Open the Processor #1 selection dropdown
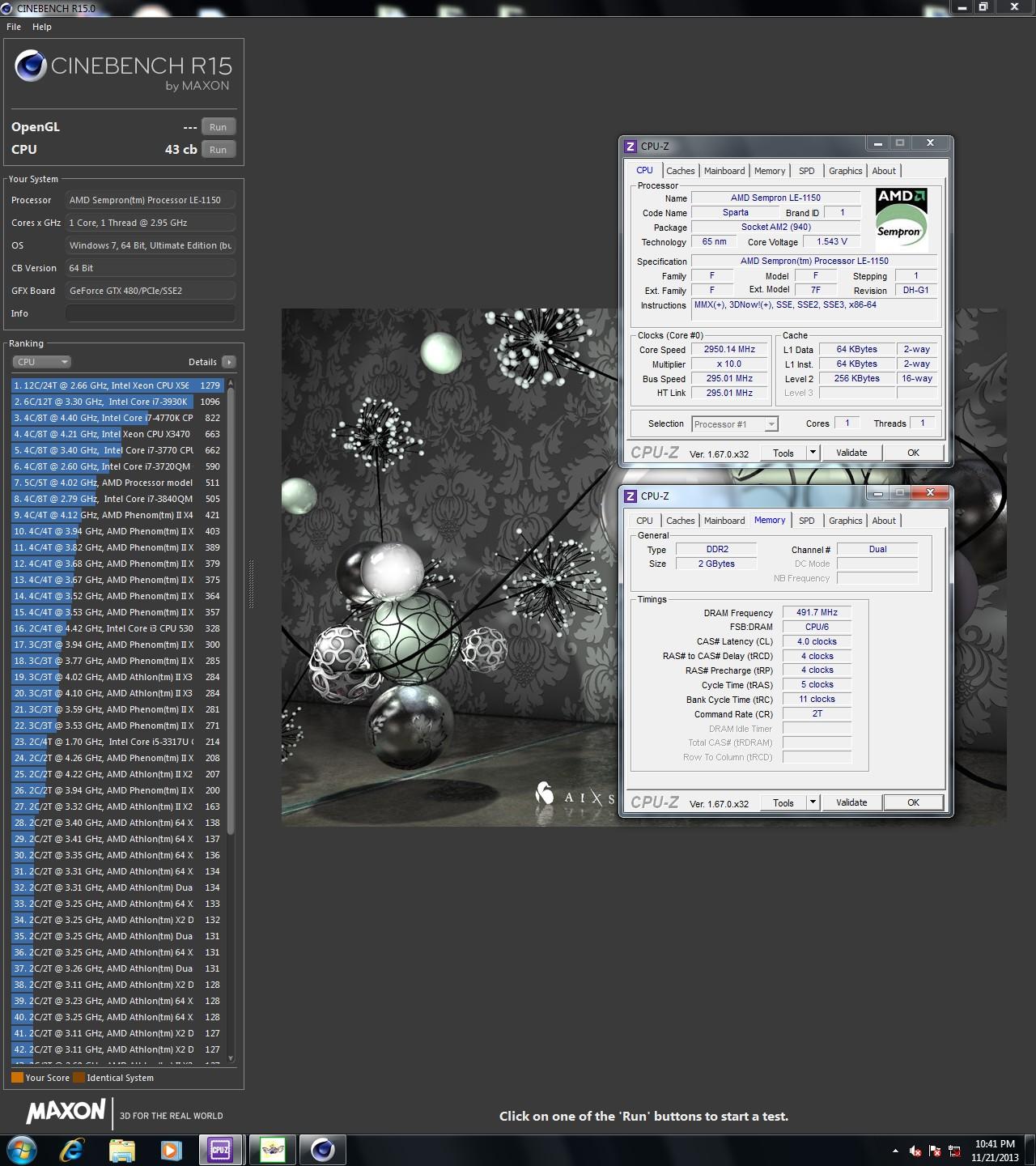Image resolution: width=1036 pixels, height=1166 pixels. pyautogui.click(x=735, y=424)
